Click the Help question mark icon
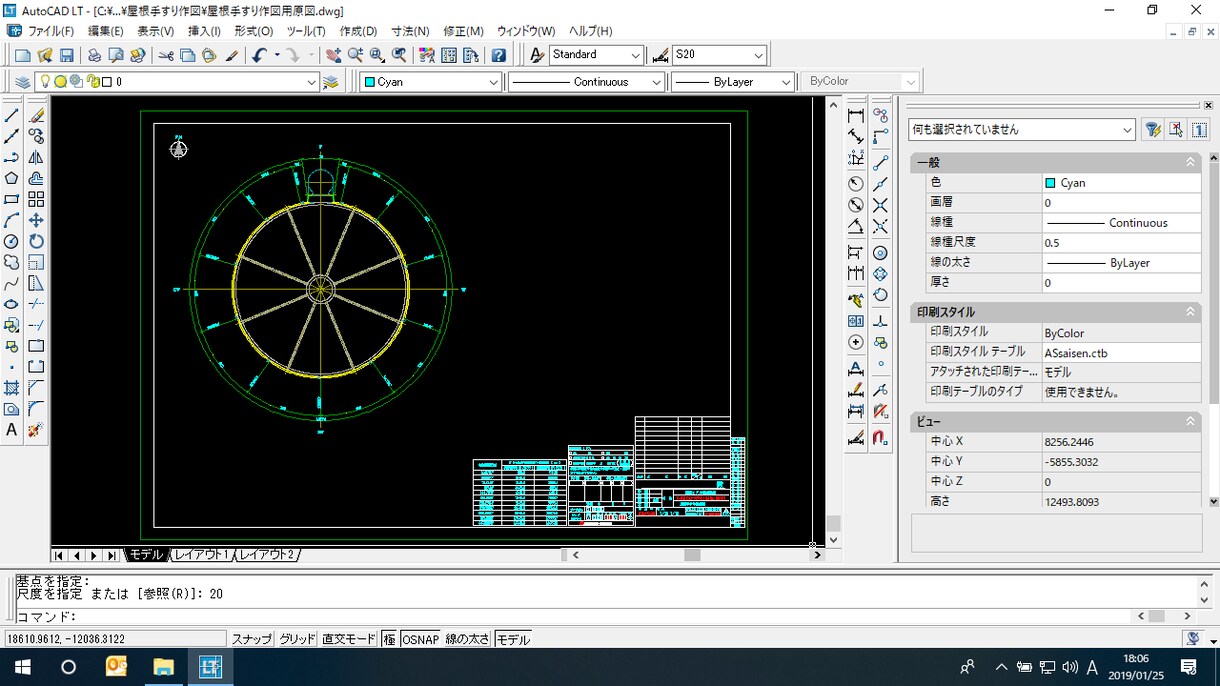The image size is (1220, 686). [498, 55]
